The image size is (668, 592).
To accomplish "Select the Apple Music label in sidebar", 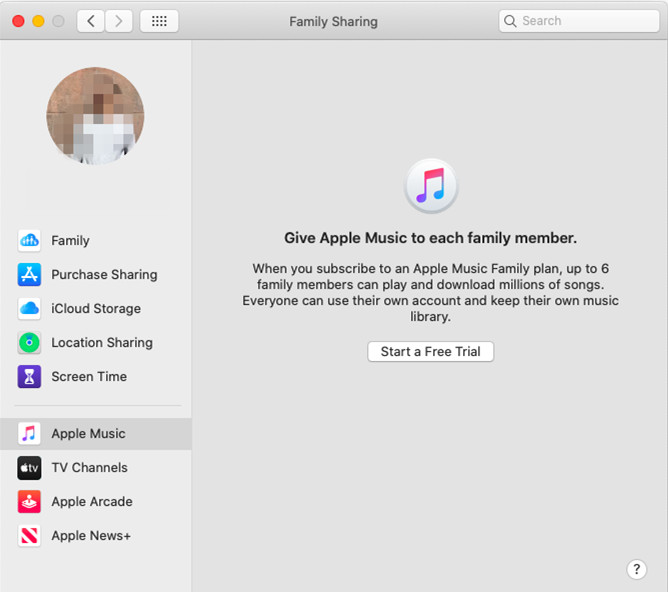I will pos(88,434).
